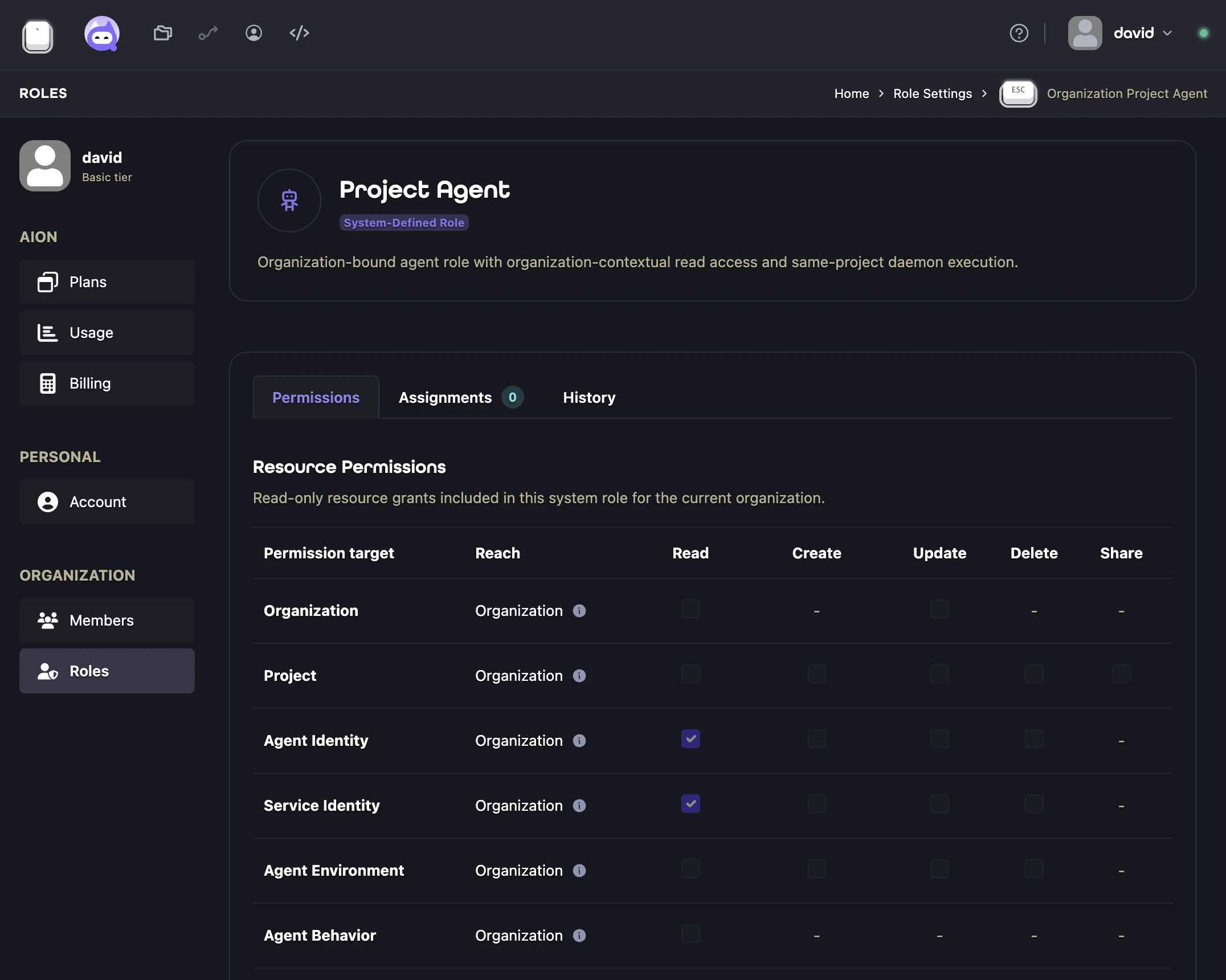Screen dimensions: 1226x980
Task: Click the info icon beside Organization reach
Action: pyautogui.click(x=580, y=611)
